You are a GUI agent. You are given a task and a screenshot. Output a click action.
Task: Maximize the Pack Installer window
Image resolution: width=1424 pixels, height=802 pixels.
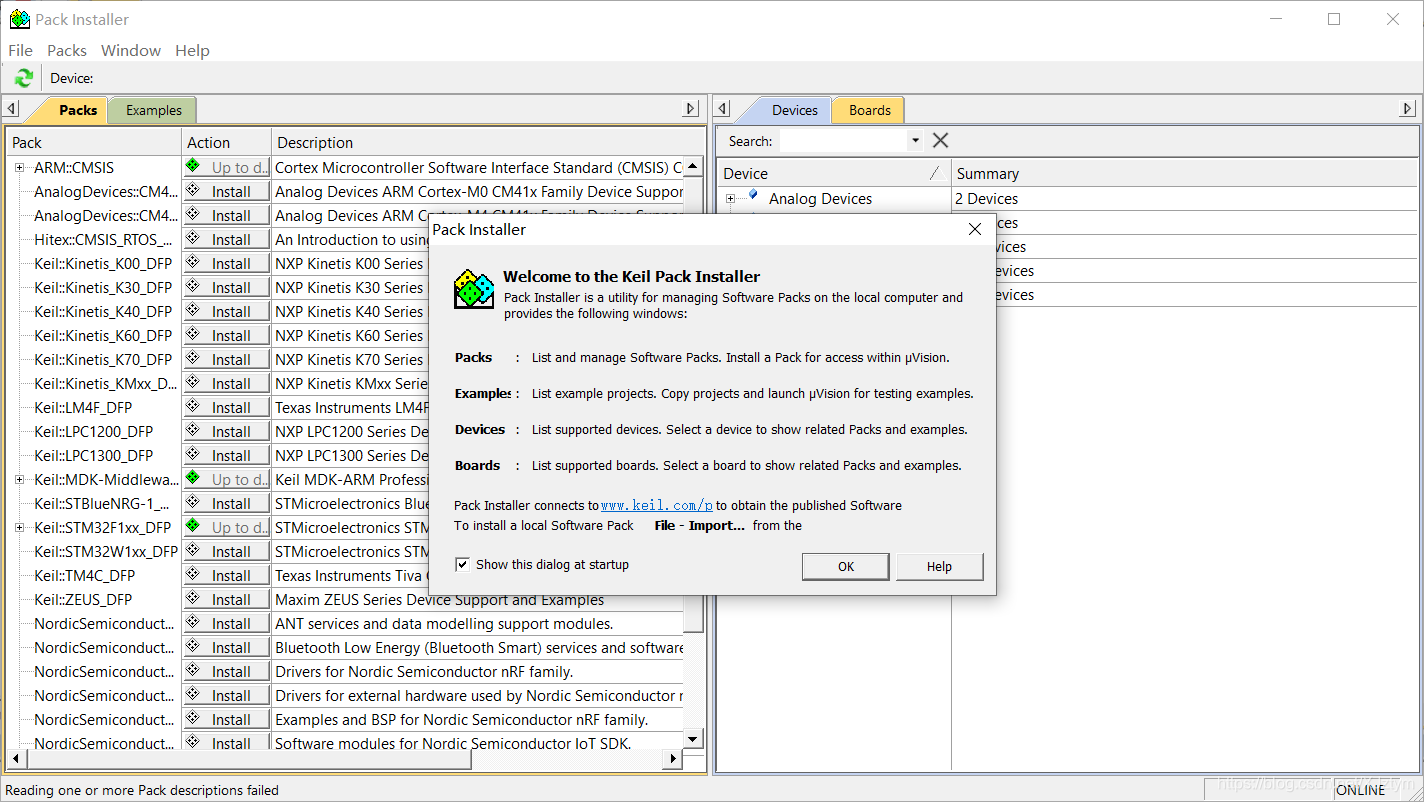(x=1334, y=19)
